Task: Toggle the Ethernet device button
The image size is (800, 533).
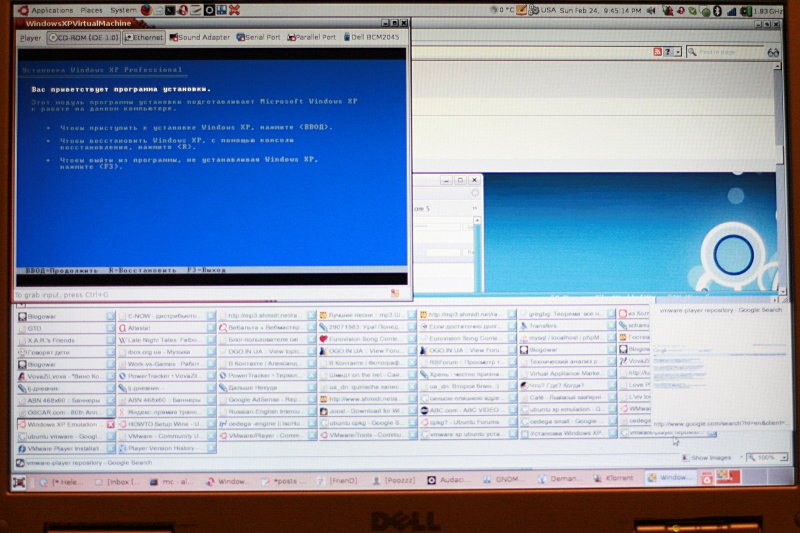Action: click(146, 38)
